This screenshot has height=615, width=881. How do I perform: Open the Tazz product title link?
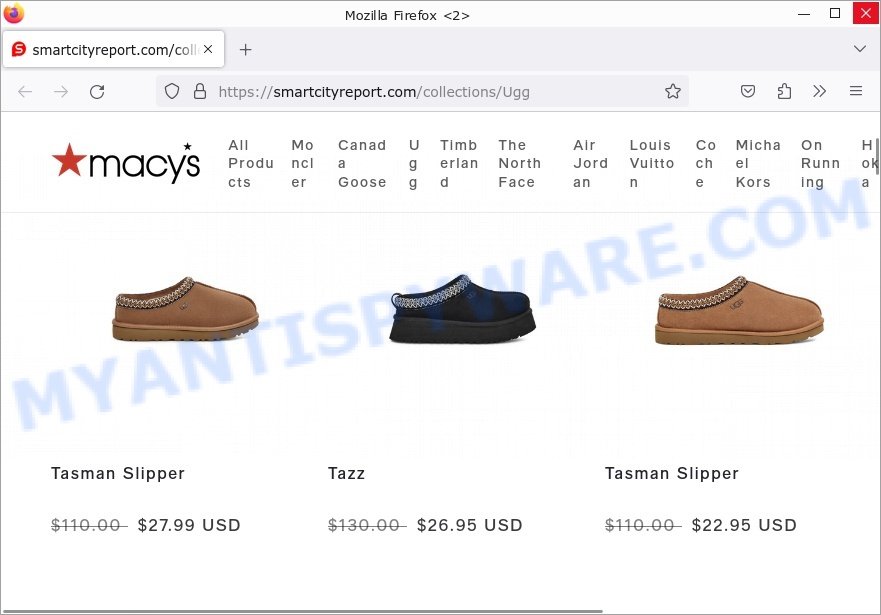(x=347, y=473)
